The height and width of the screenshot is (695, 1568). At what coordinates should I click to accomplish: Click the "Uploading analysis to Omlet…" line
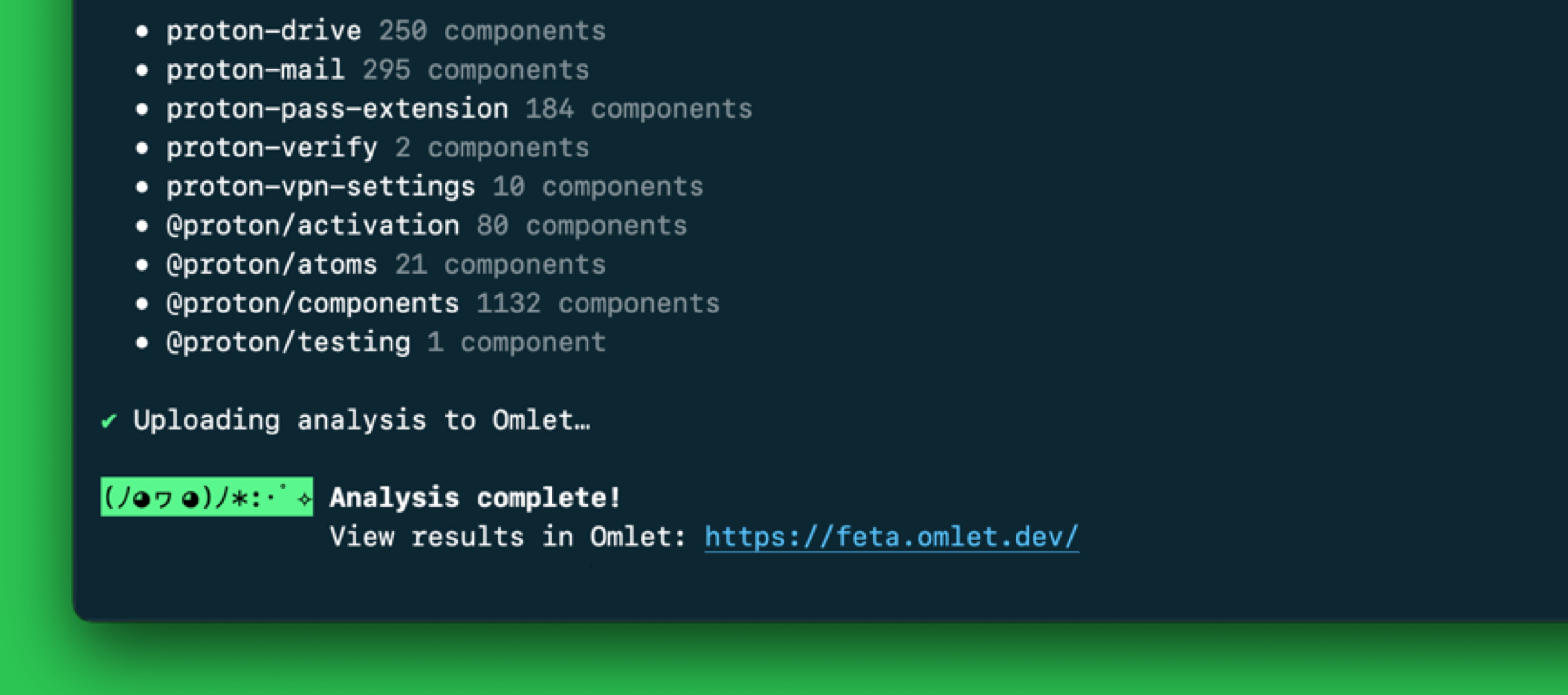click(361, 420)
